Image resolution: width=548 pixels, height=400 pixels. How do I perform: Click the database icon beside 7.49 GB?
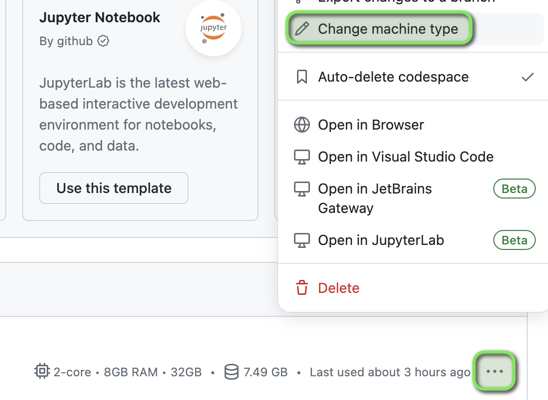pos(231,372)
